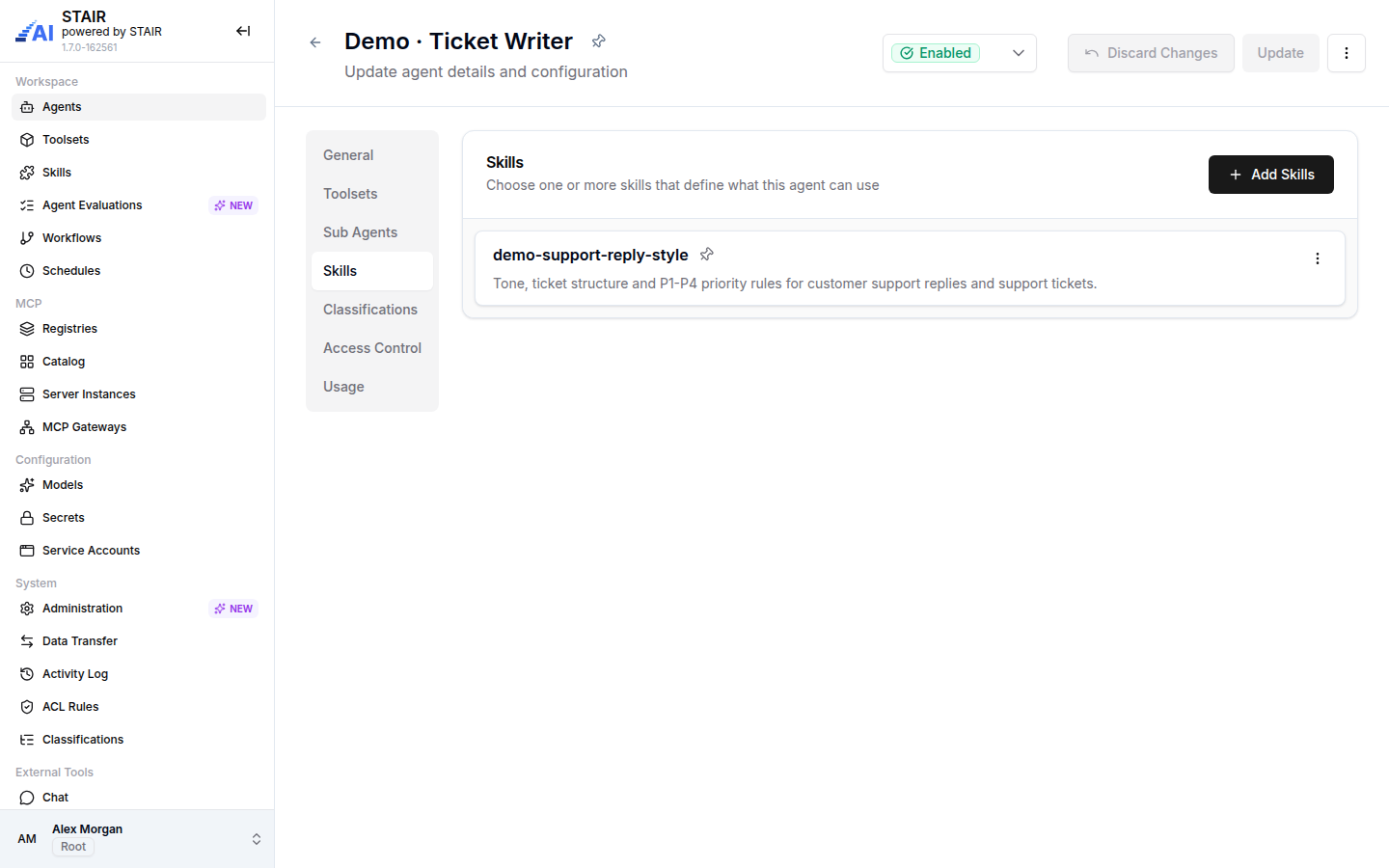This screenshot has height=868, width=1389.
Task: Pin the Demo · Ticket Writer agent
Action: (x=599, y=41)
